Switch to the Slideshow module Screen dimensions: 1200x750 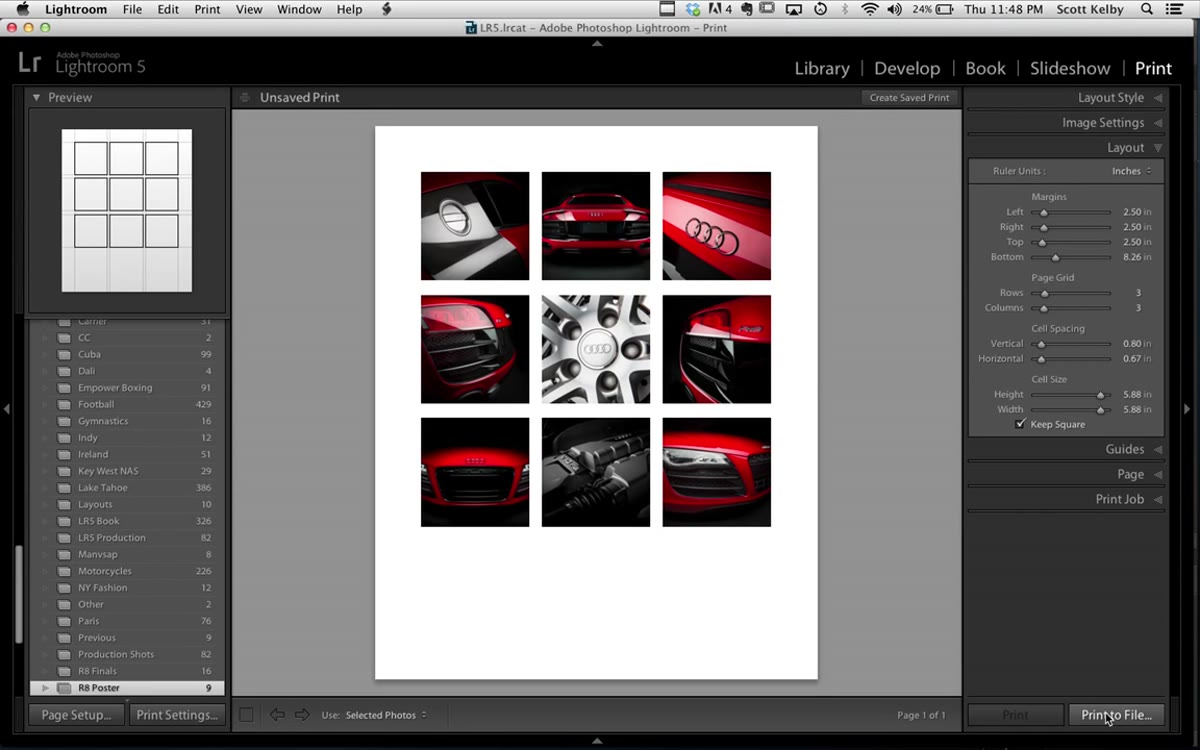tap(1070, 69)
